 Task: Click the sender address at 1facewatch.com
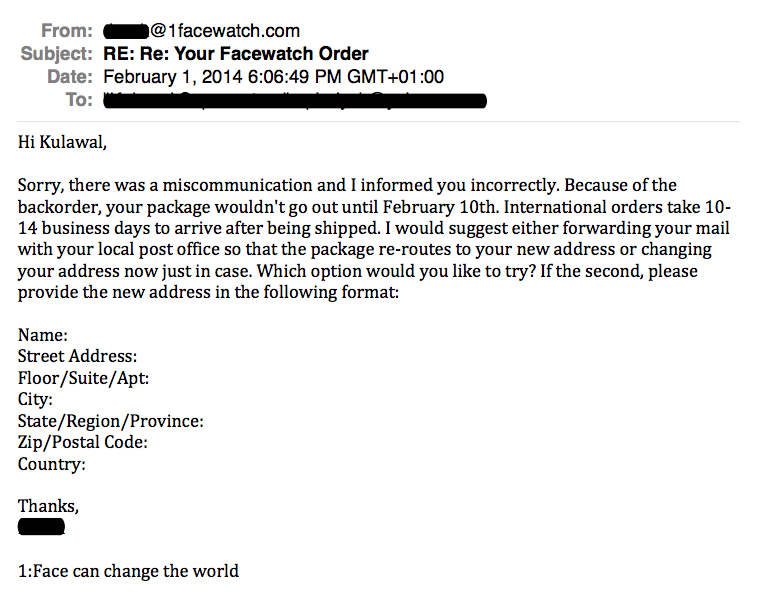point(202,31)
